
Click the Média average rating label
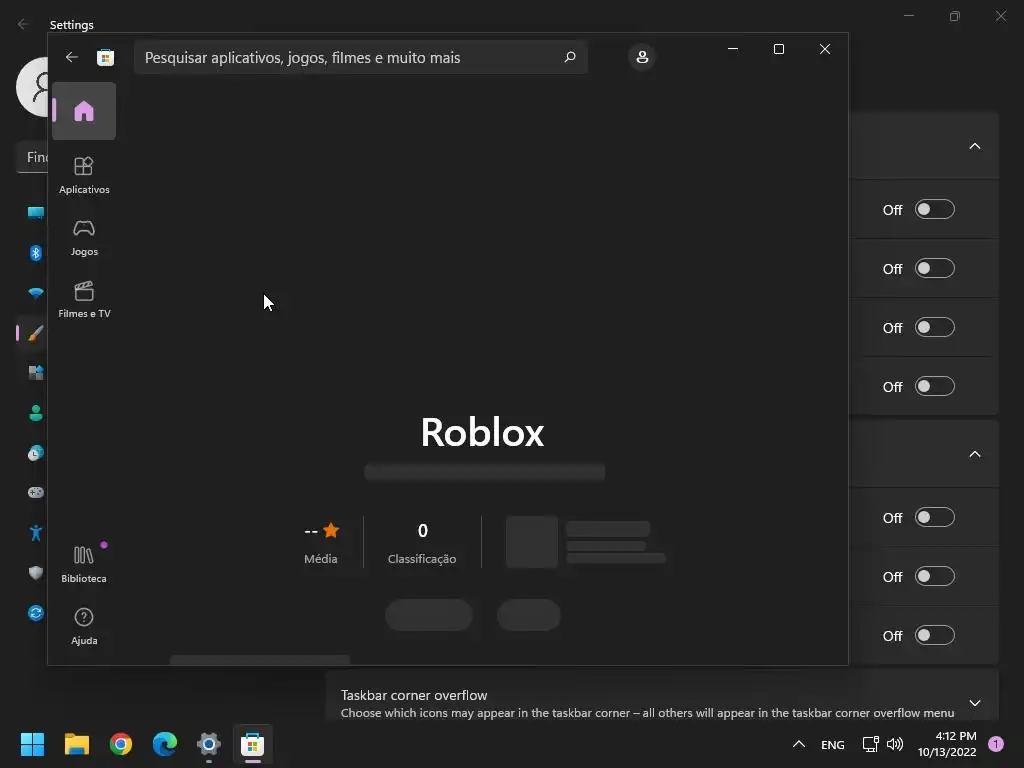coord(321,559)
